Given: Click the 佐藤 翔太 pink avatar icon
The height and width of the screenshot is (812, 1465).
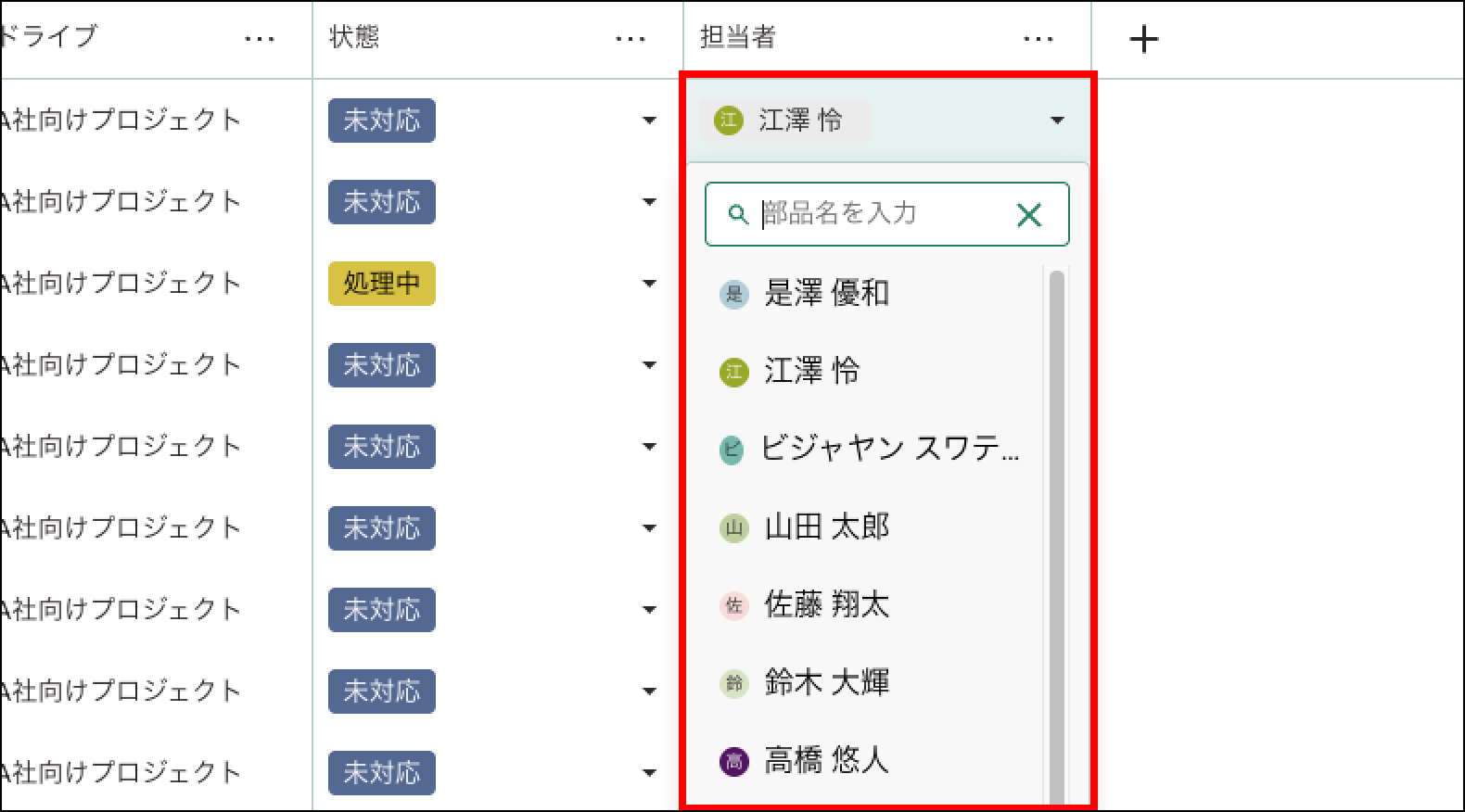Looking at the screenshot, I should point(733,606).
